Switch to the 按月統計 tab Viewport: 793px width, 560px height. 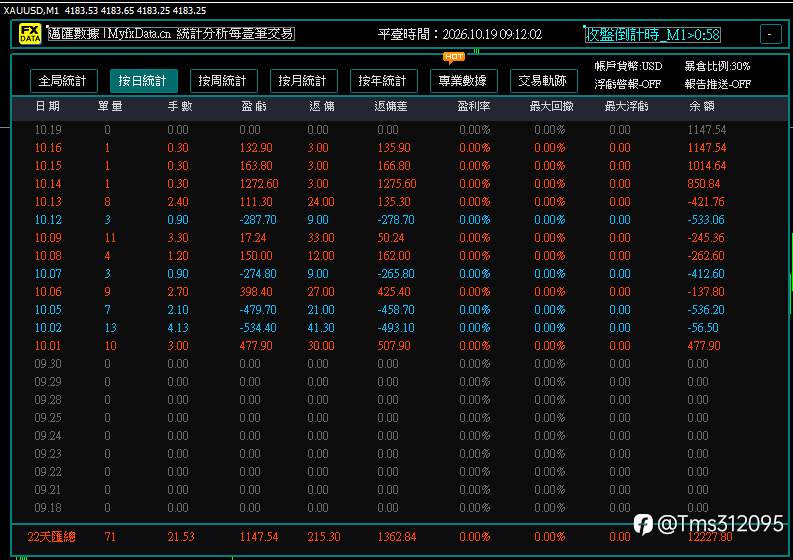click(303, 81)
